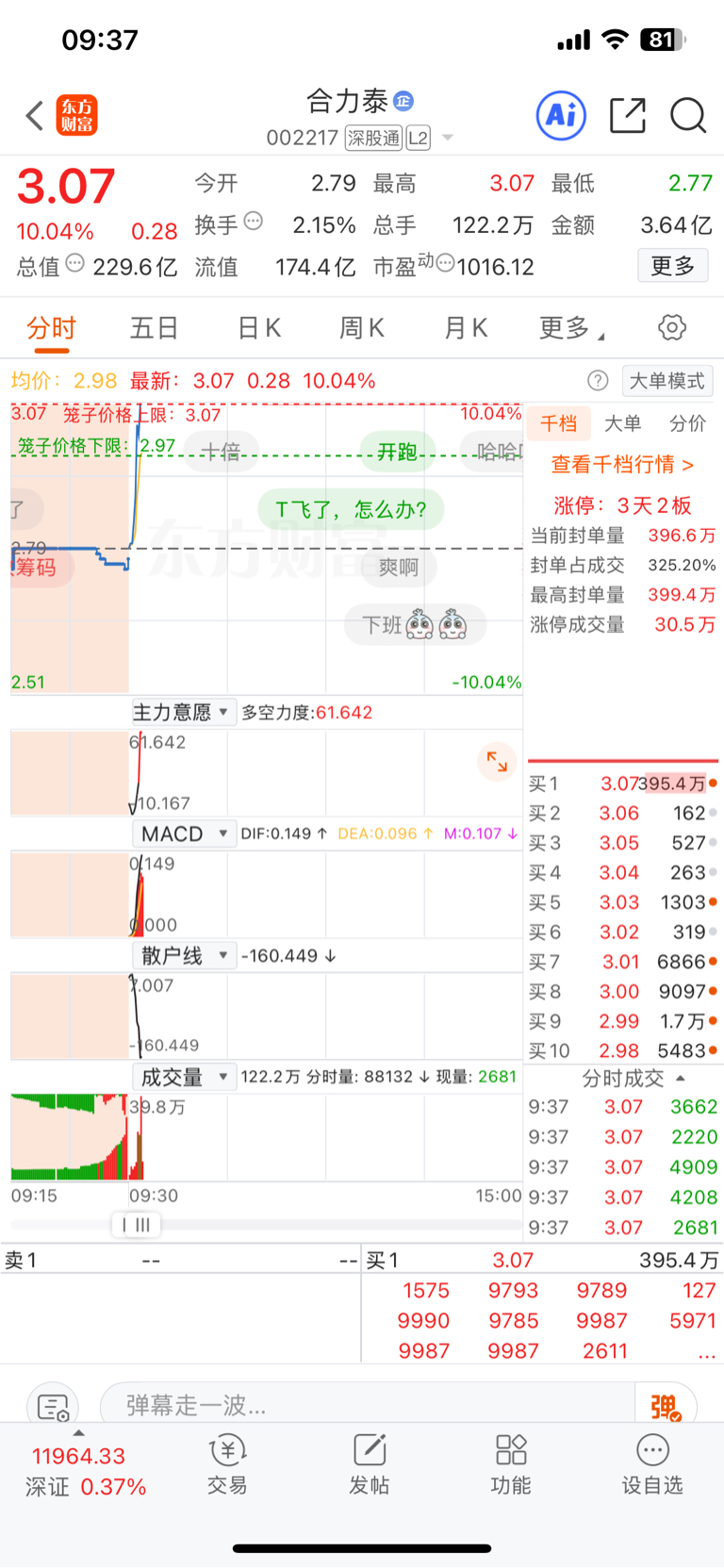Image resolution: width=724 pixels, height=1568 pixels.
Task: Tap the 弹幕走一波 comment input field
Action: tap(368, 1407)
